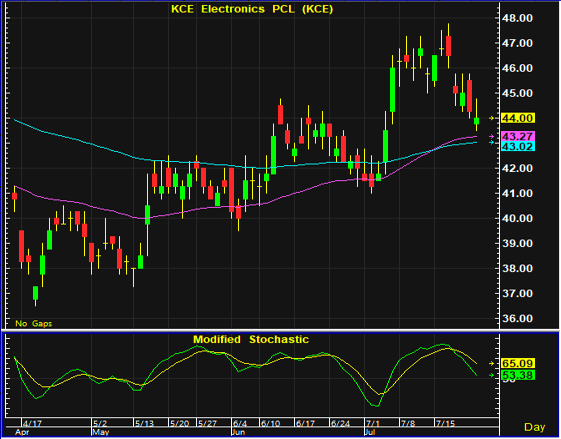Image resolution: width=561 pixels, height=439 pixels.
Task: Click the 7/8 date marker
Action: click(408, 423)
